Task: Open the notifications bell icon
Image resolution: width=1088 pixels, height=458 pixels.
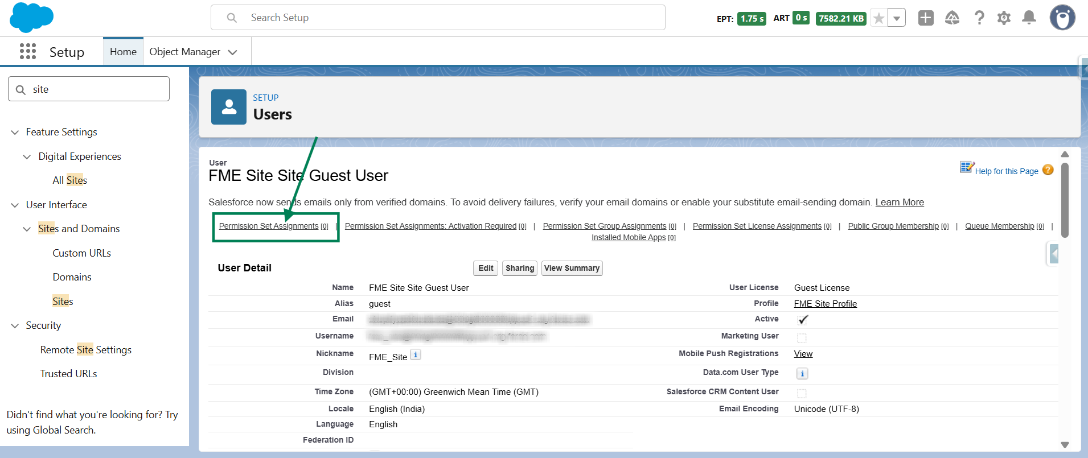Action: pos(1029,18)
